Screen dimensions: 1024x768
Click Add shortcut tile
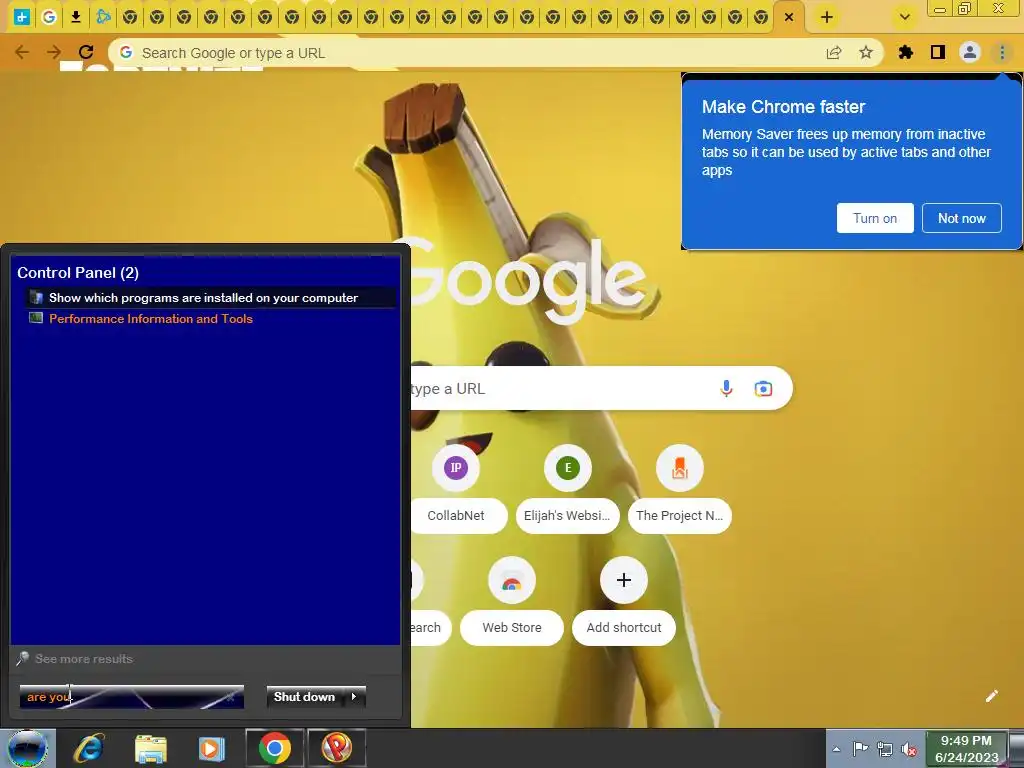[624, 601]
